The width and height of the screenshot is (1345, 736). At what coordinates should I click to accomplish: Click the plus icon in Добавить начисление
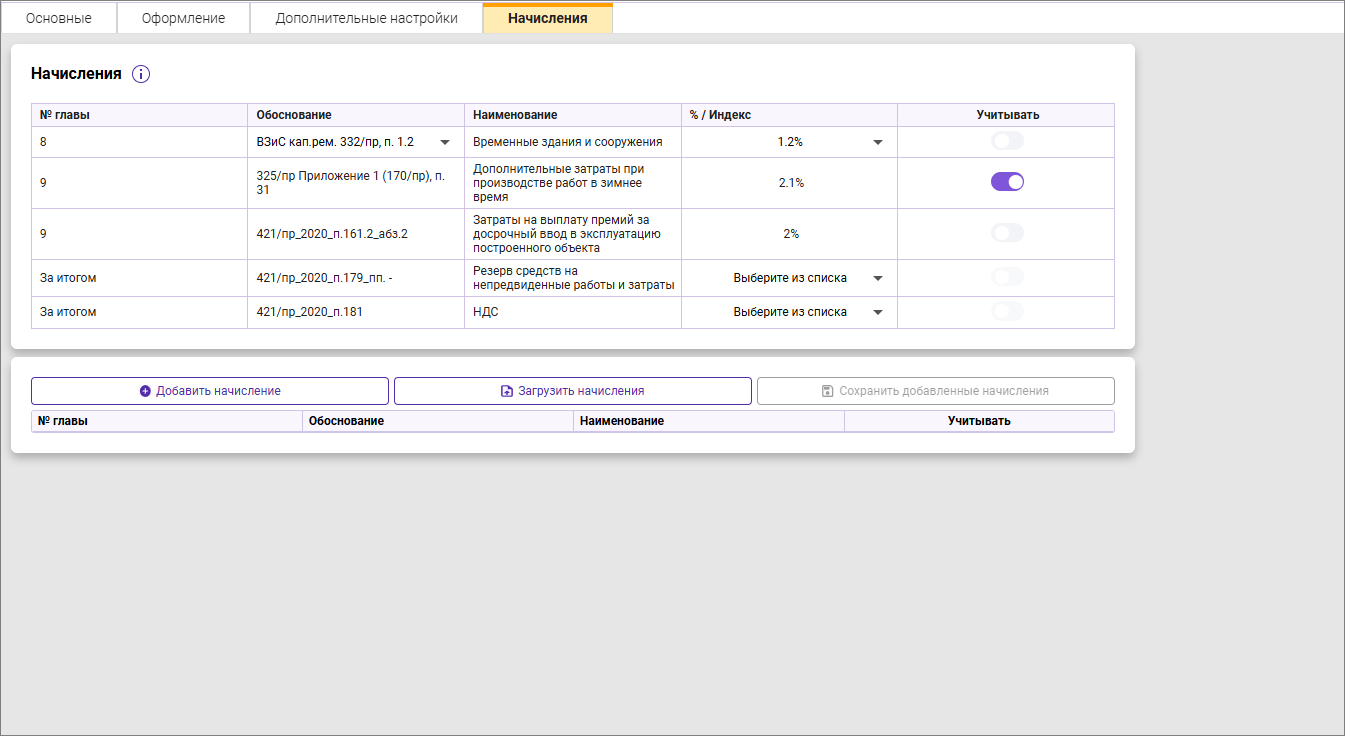145,391
